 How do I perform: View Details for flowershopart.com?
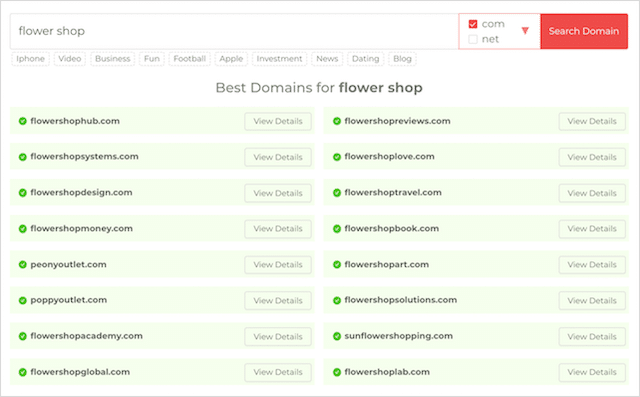pyautogui.click(x=592, y=265)
